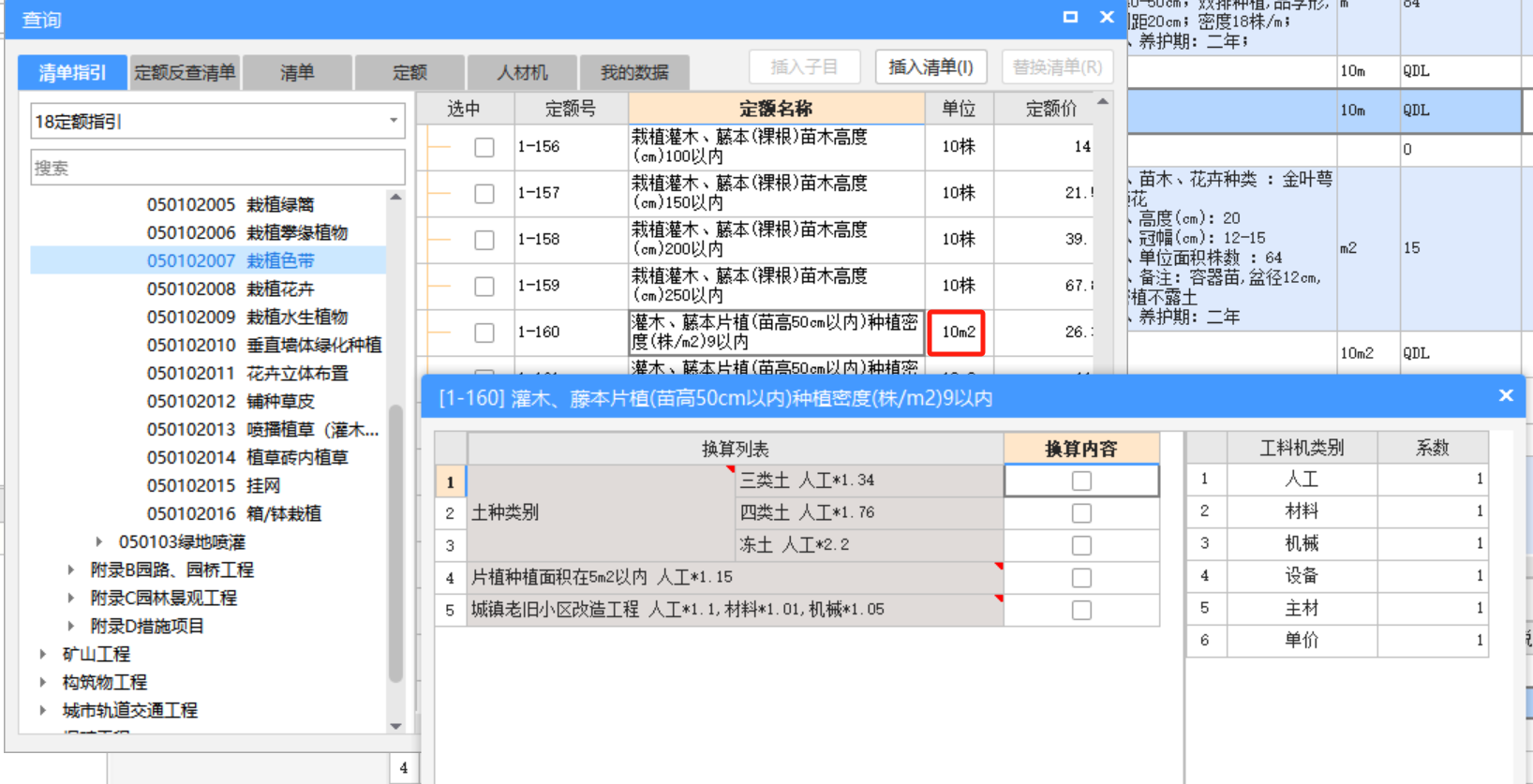Tick the checkbox for quota 1-160
Screen dimensions: 1533x784
point(484,333)
